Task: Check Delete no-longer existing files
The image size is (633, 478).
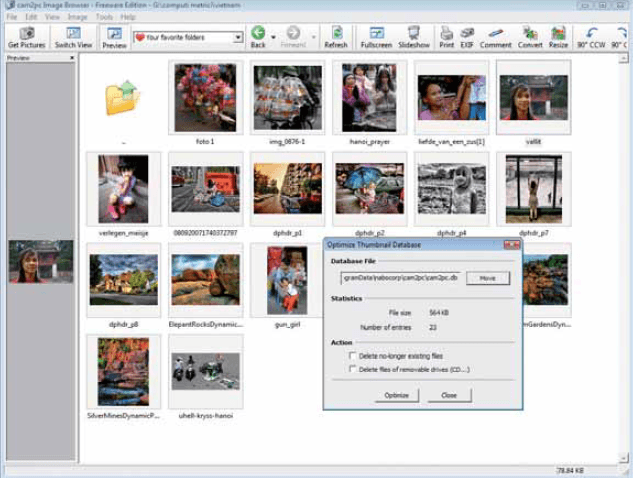Action: (352, 356)
